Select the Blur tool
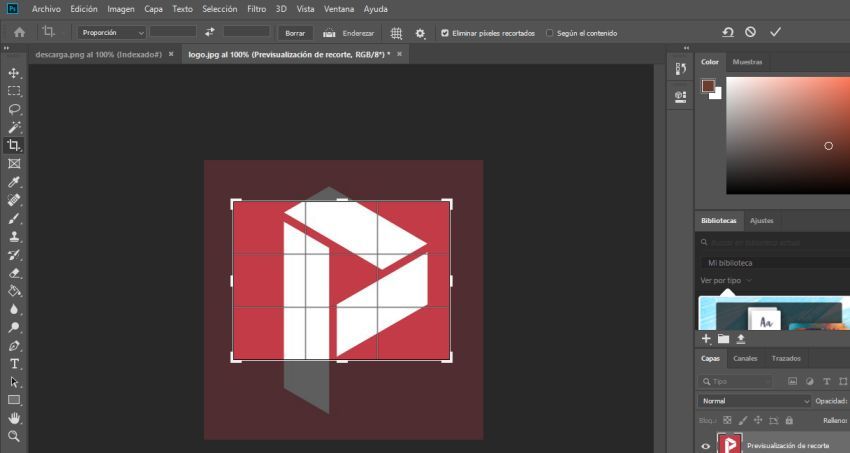This screenshot has height=453, width=850. click(14, 309)
